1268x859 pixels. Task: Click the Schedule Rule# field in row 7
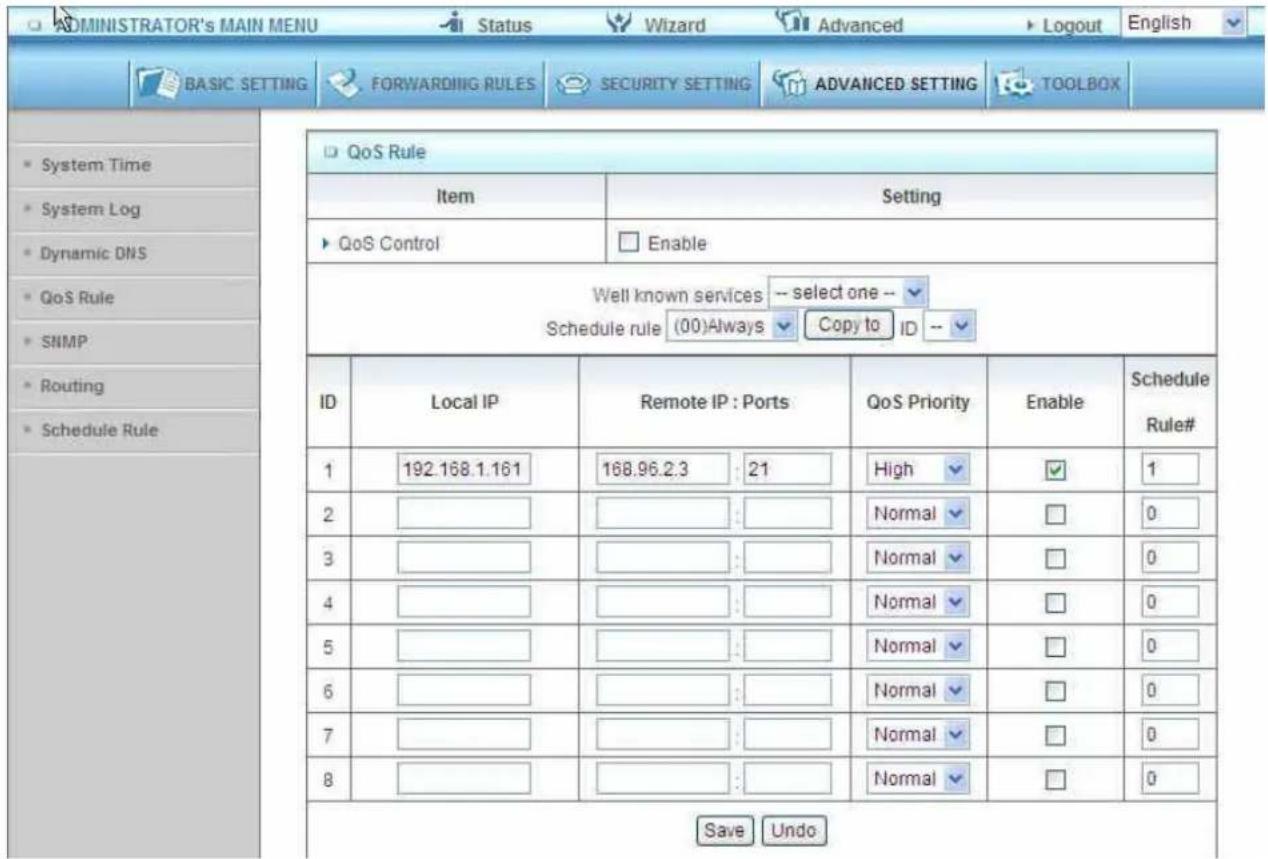[1170, 737]
